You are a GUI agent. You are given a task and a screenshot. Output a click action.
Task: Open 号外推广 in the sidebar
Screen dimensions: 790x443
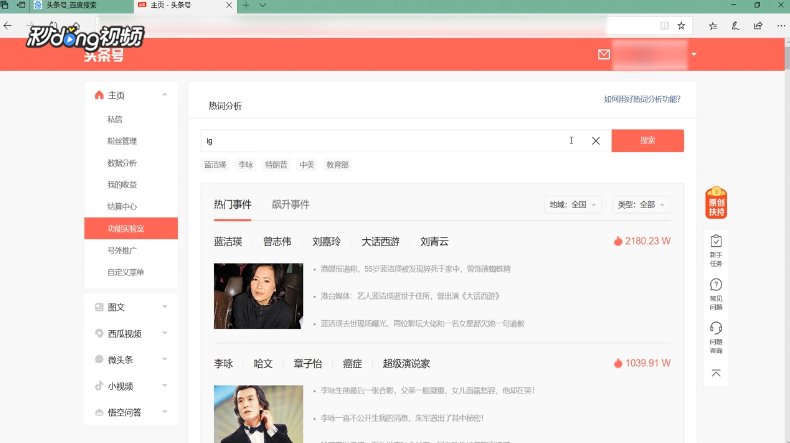pyautogui.click(x=122, y=250)
